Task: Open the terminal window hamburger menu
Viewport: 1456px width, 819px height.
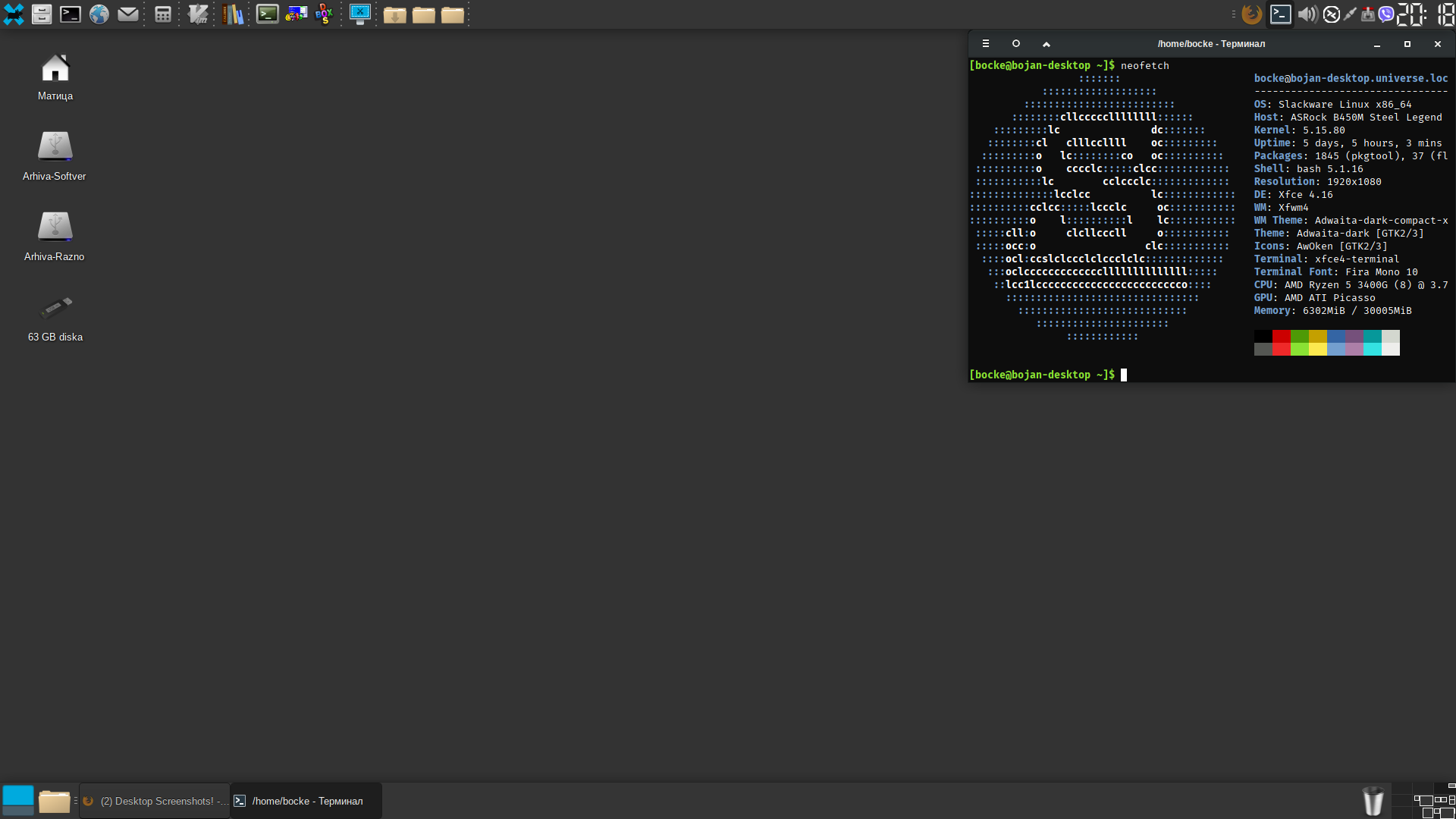Action: [x=986, y=44]
